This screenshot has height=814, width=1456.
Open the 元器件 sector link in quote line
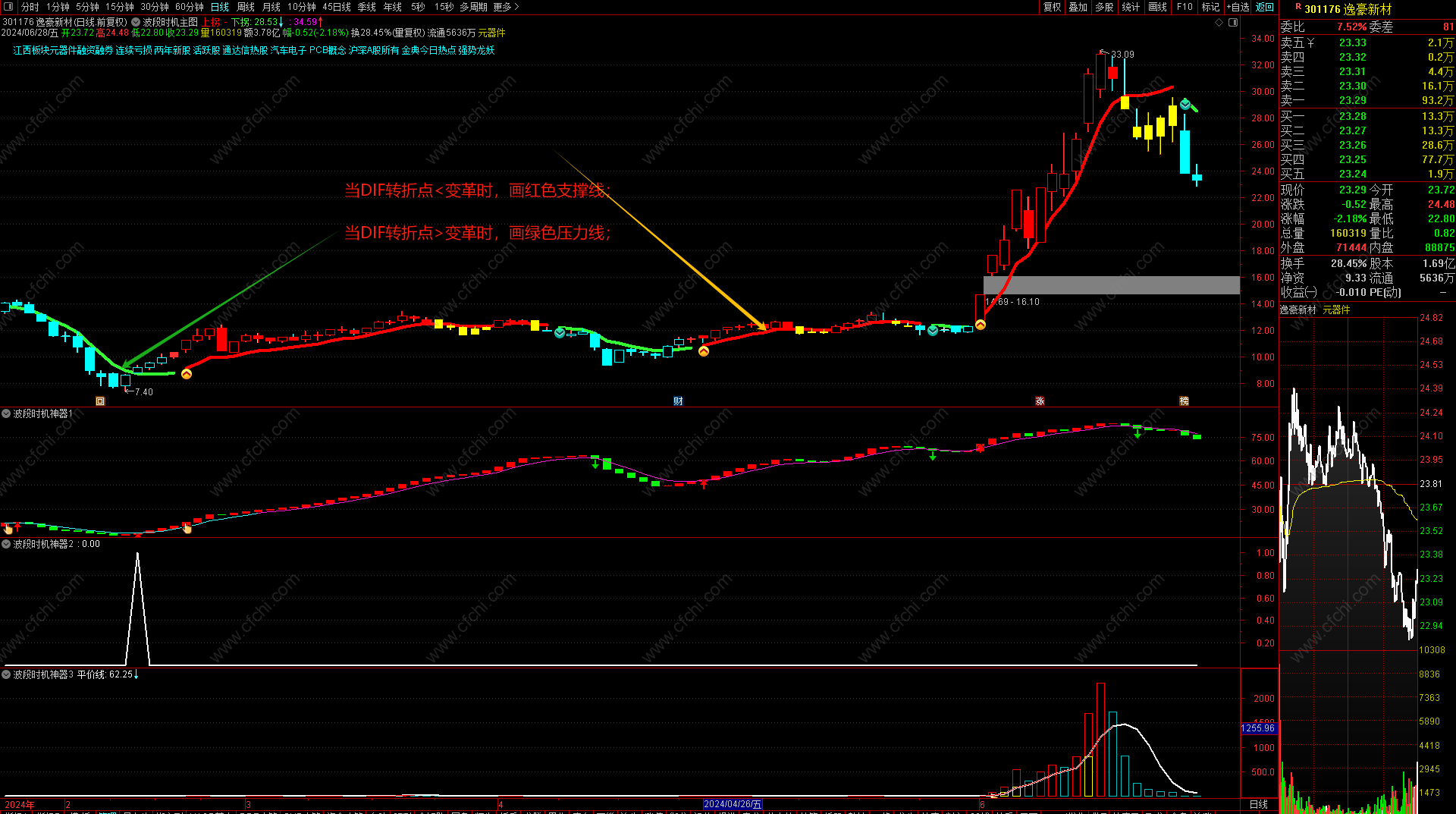(491, 33)
